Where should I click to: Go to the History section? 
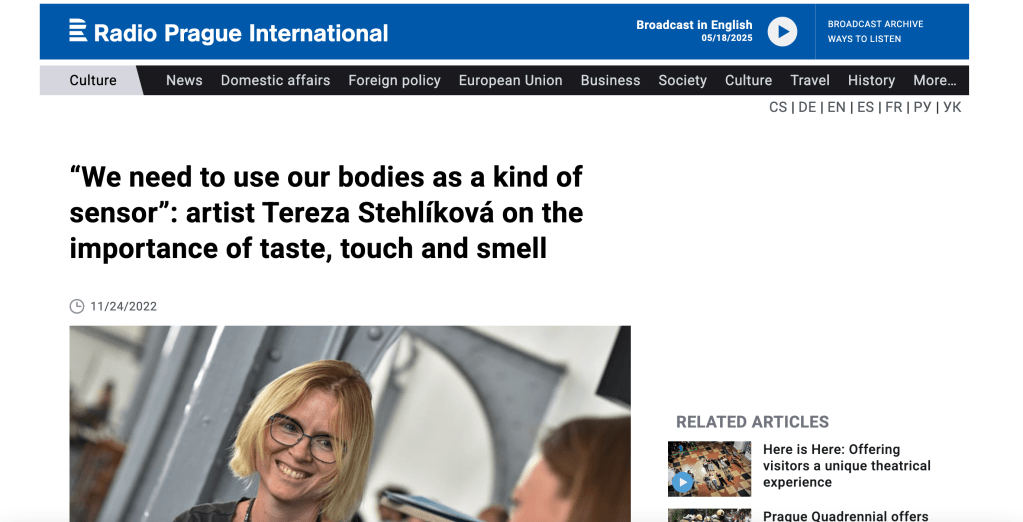coord(871,80)
